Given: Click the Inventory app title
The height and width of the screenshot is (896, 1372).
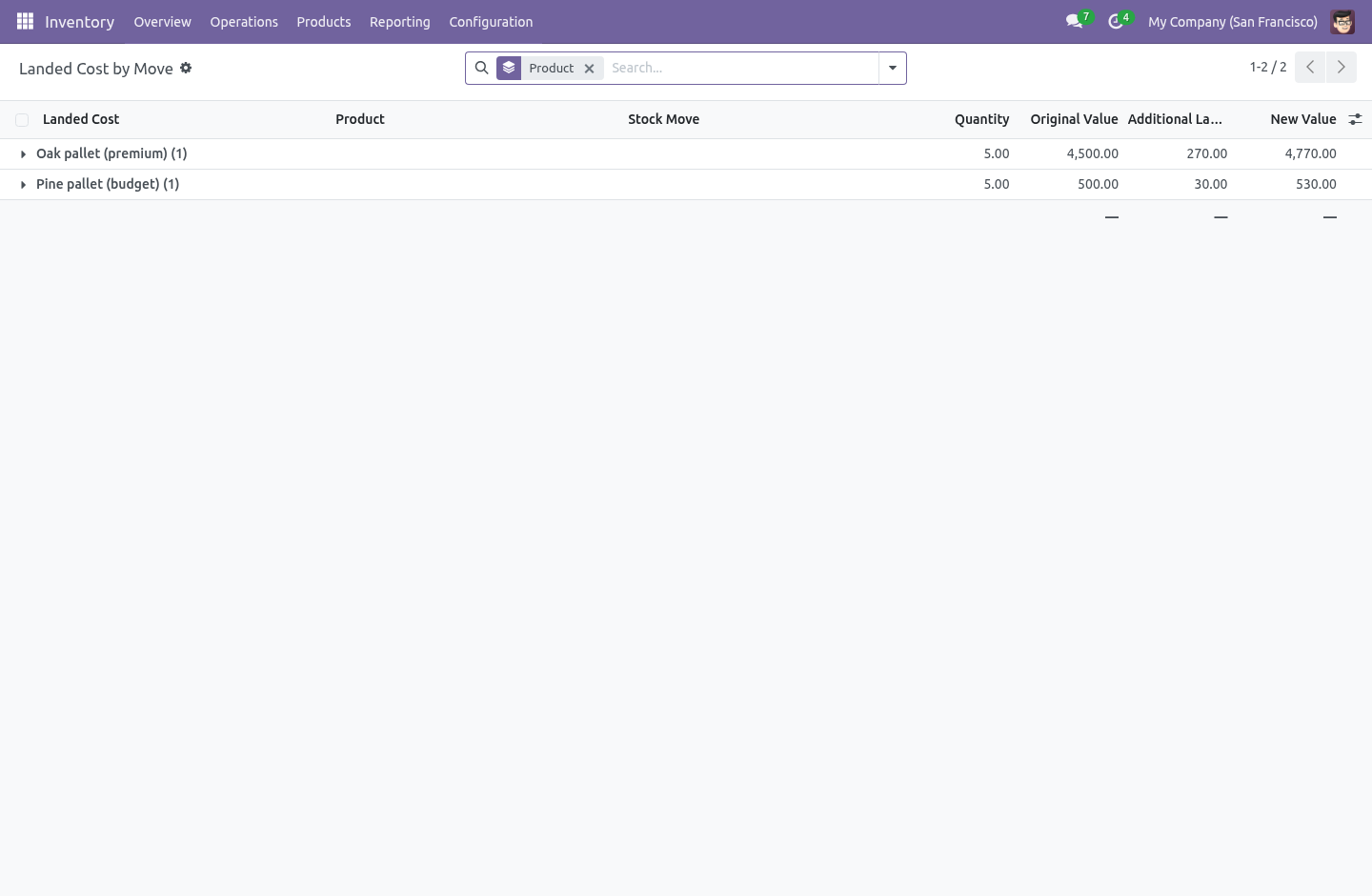Looking at the screenshot, I should 79,21.
